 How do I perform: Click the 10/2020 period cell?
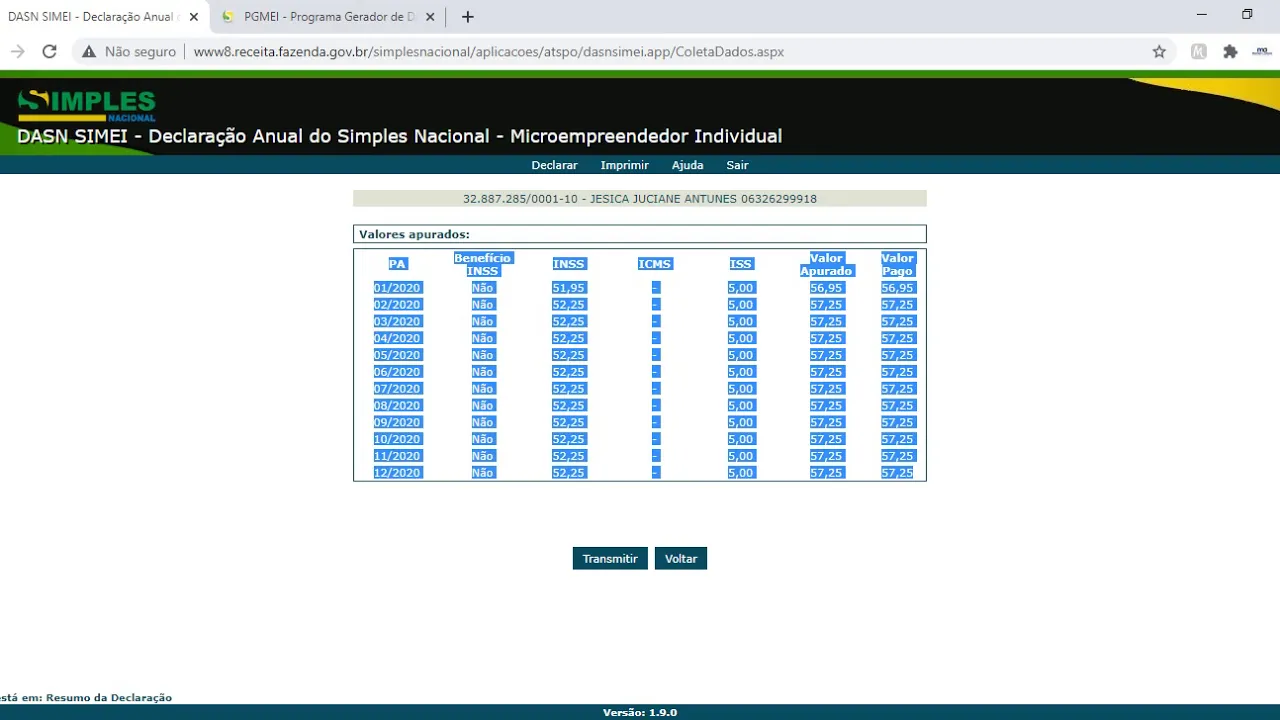pyautogui.click(x=398, y=439)
